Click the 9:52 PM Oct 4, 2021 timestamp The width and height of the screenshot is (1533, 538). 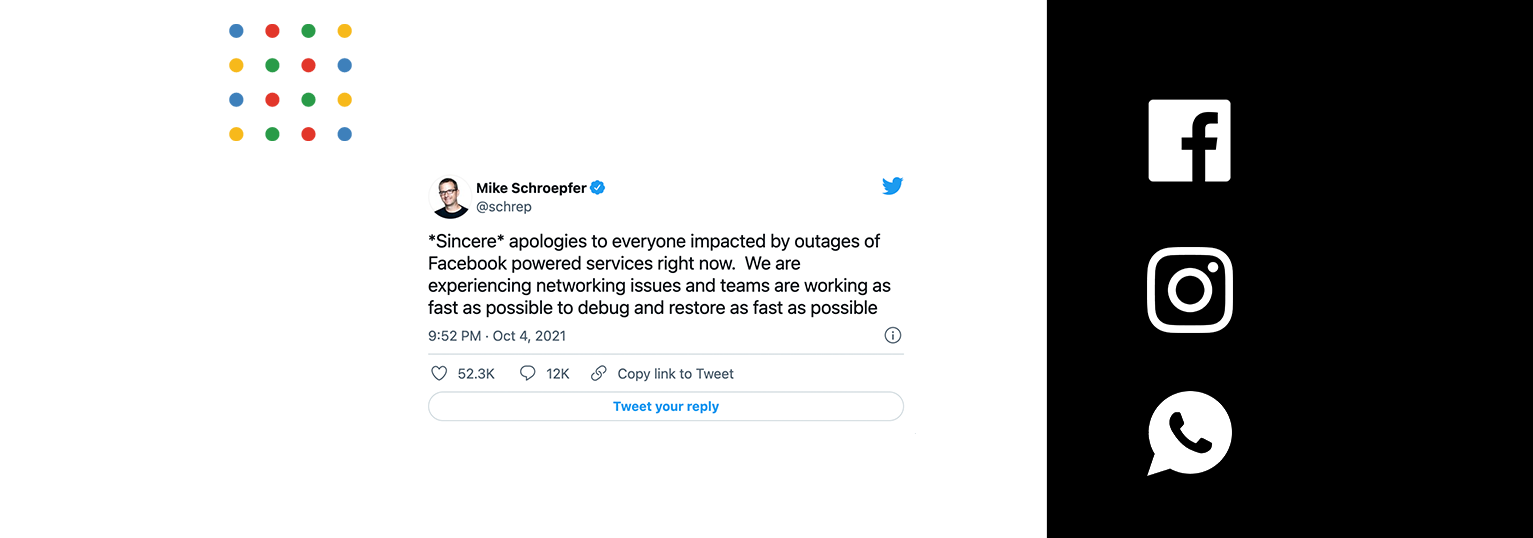pyautogui.click(x=497, y=336)
